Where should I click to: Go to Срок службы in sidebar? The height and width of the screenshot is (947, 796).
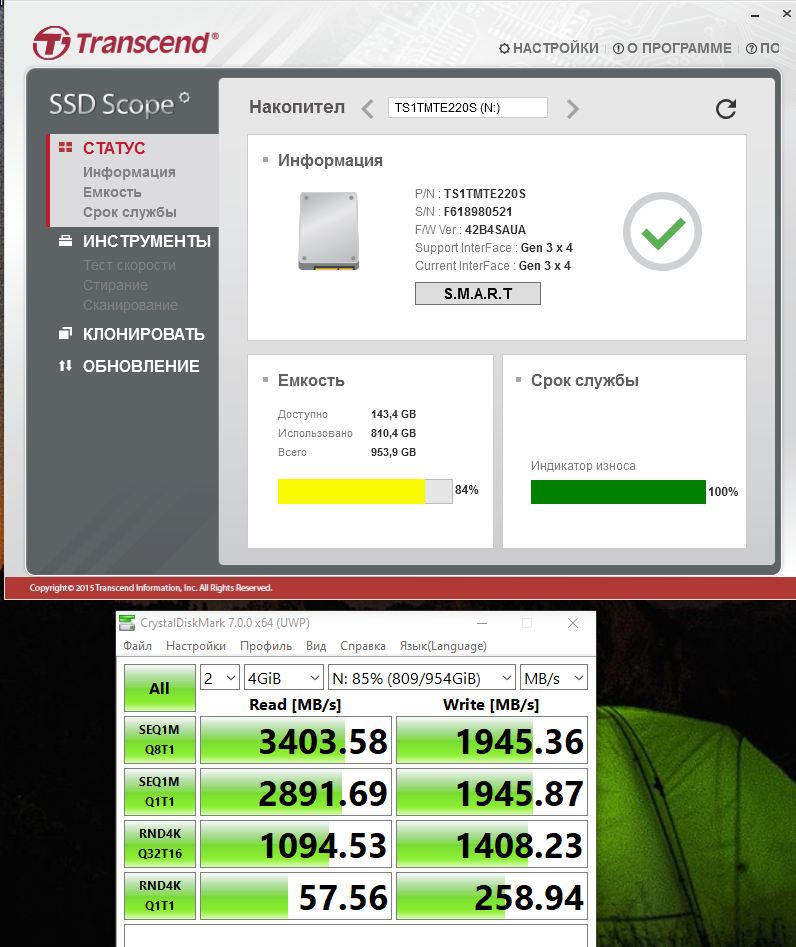pos(130,212)
